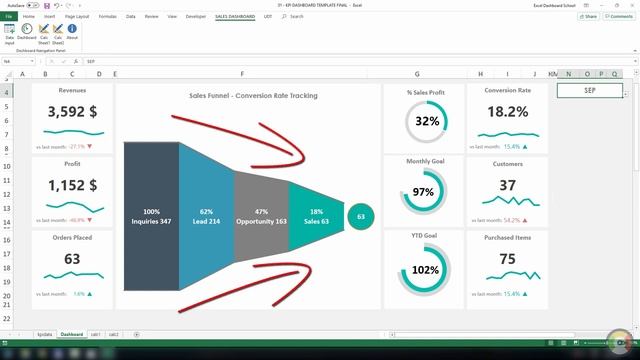Click the Name Box field

point(16,61)
